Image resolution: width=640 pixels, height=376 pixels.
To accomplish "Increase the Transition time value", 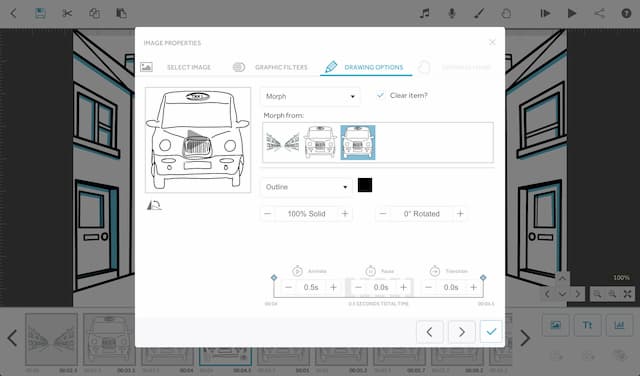I will click(x=473, y=287).
